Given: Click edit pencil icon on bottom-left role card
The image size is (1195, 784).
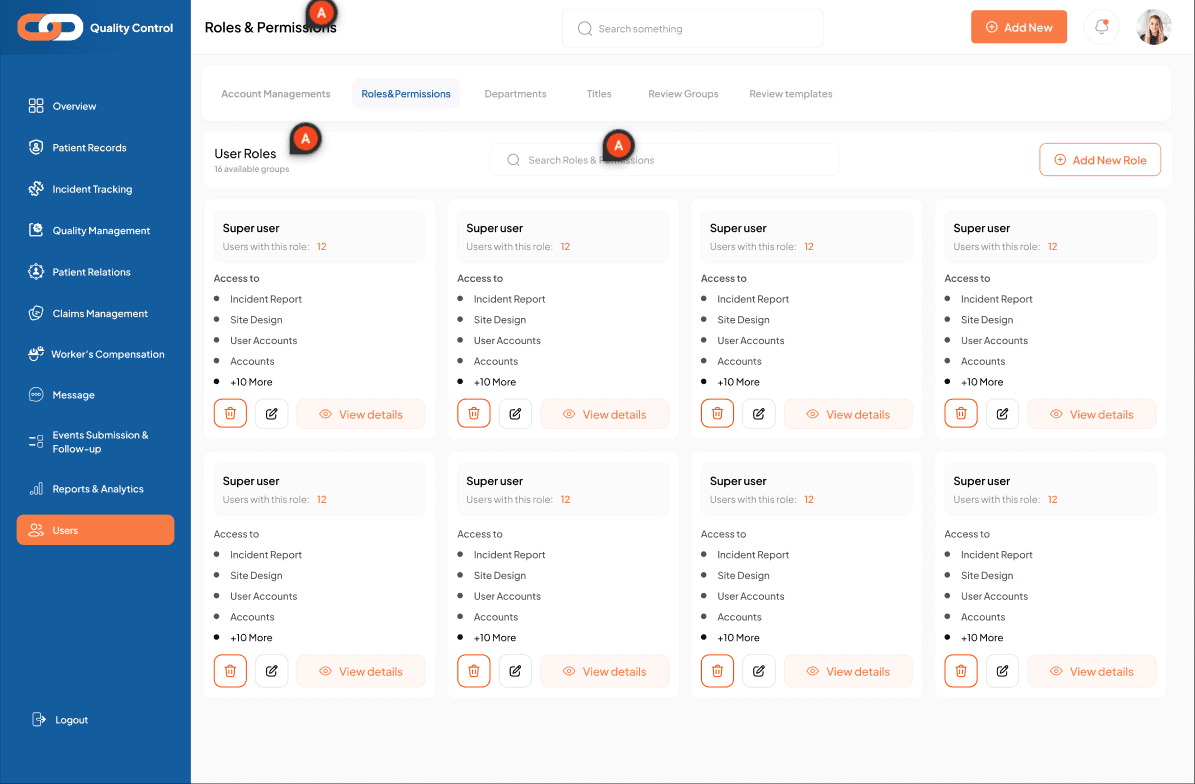Looking at the screenshot, I should coord(271,671).
